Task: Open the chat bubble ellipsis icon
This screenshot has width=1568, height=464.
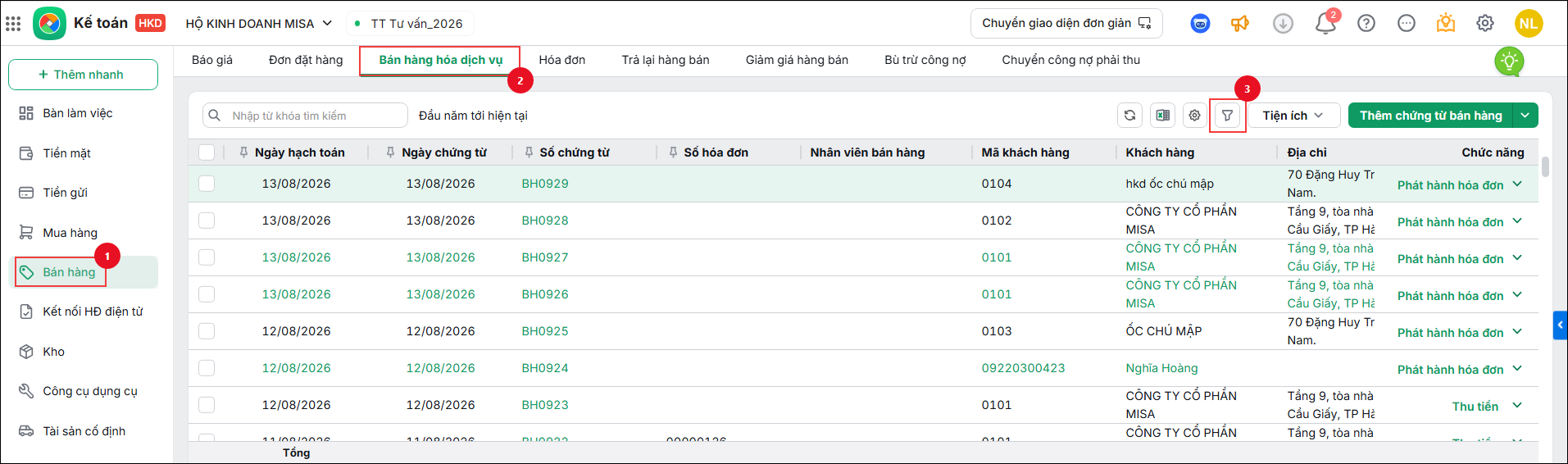Action: click(x=1407, y=24)
